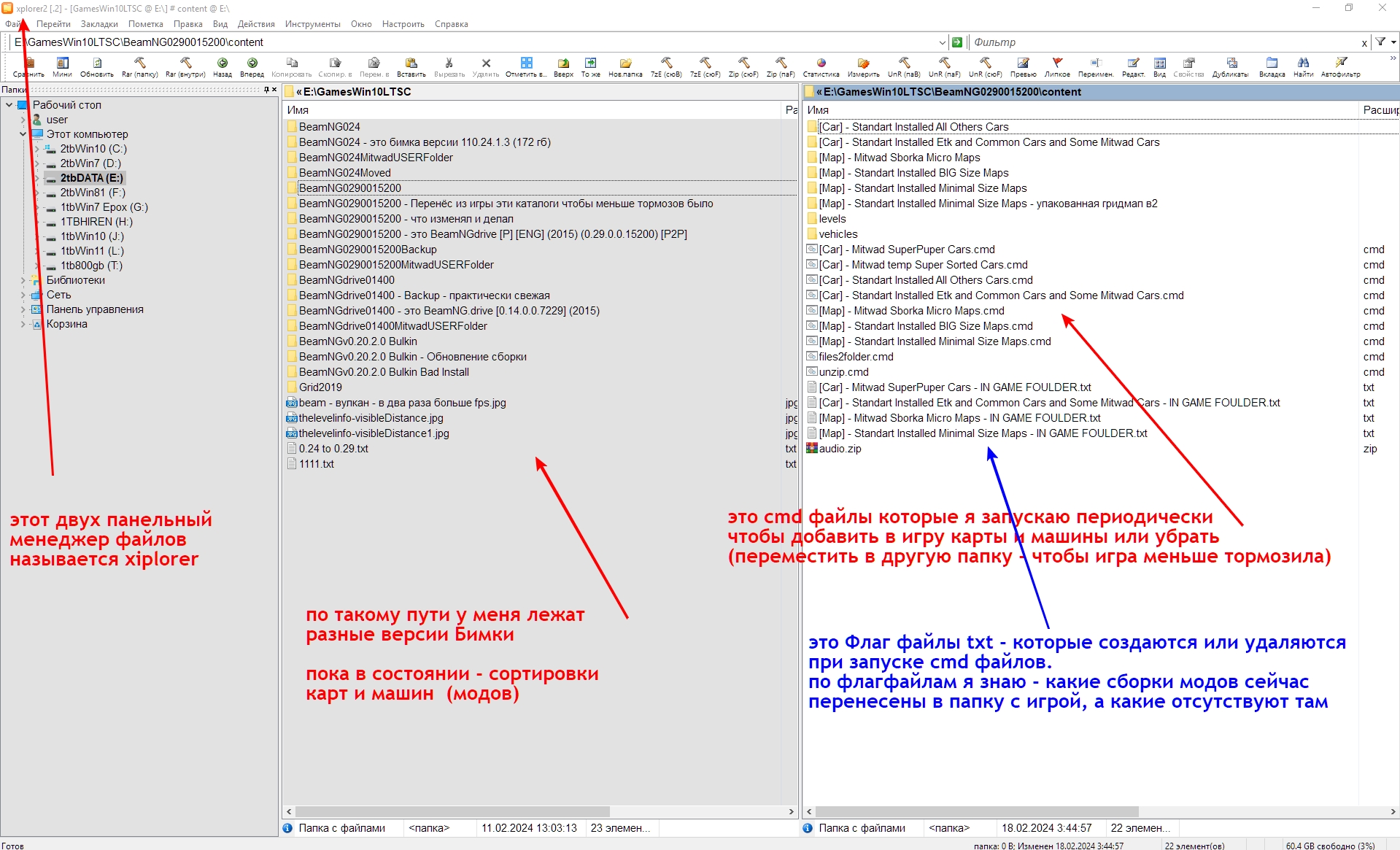Open the Вид view options icon
The width and height of the screenshot is (1400, 850).
(x=1160, y=66)
